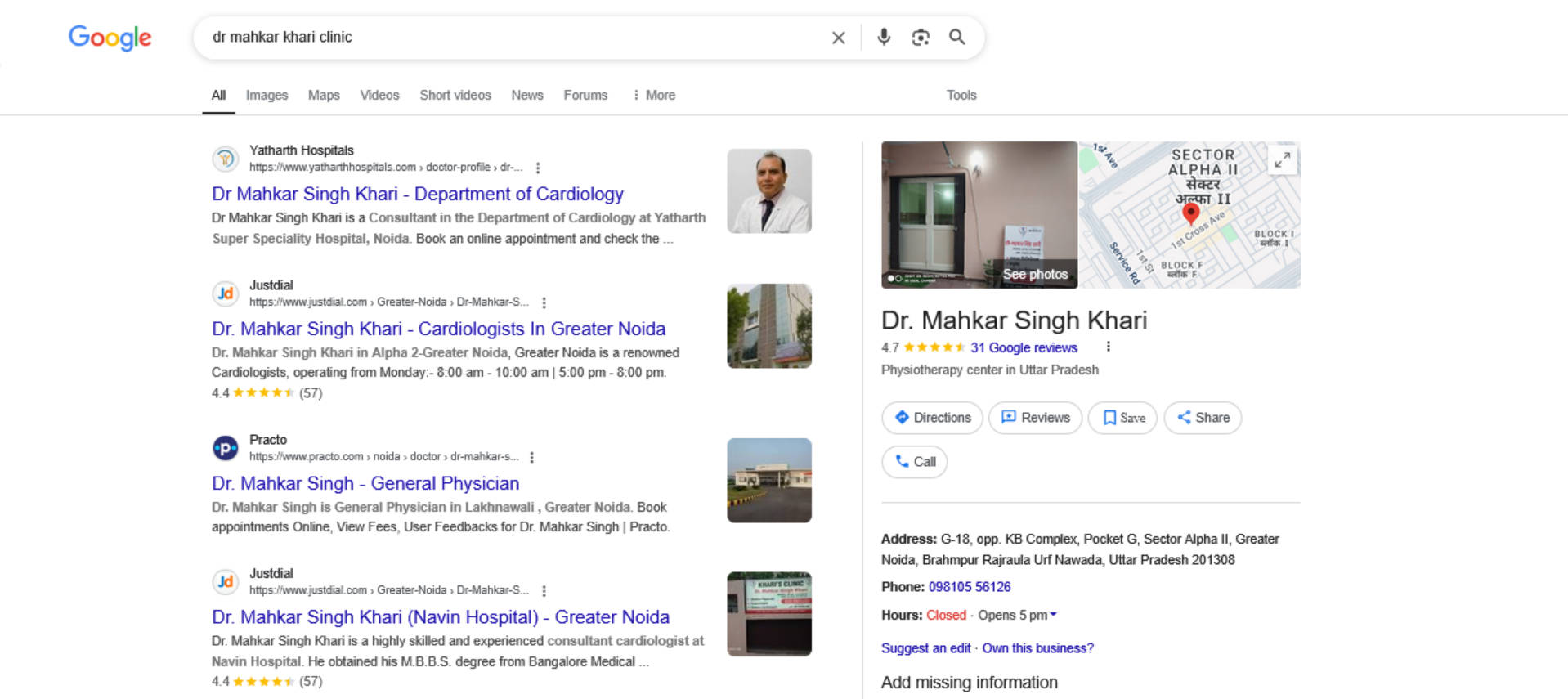Start voice search with the microphone icon

coord(884,38)
